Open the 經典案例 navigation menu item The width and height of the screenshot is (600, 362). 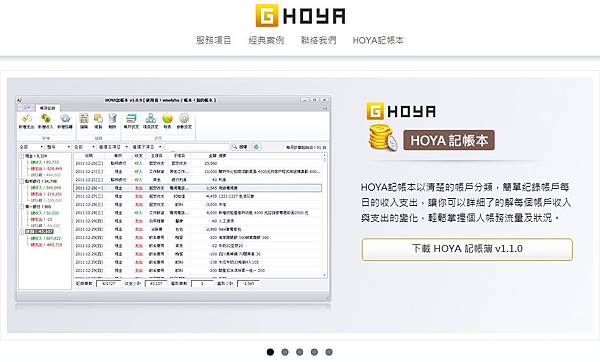266,40
